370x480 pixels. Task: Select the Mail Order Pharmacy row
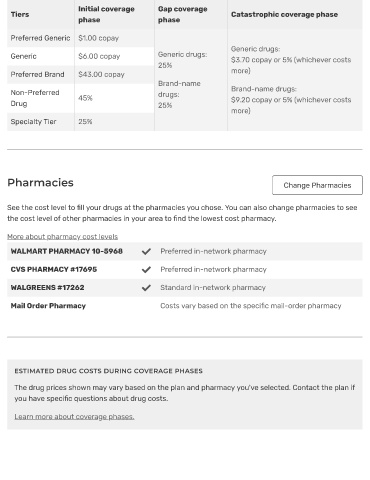click(x=185, y=306)
